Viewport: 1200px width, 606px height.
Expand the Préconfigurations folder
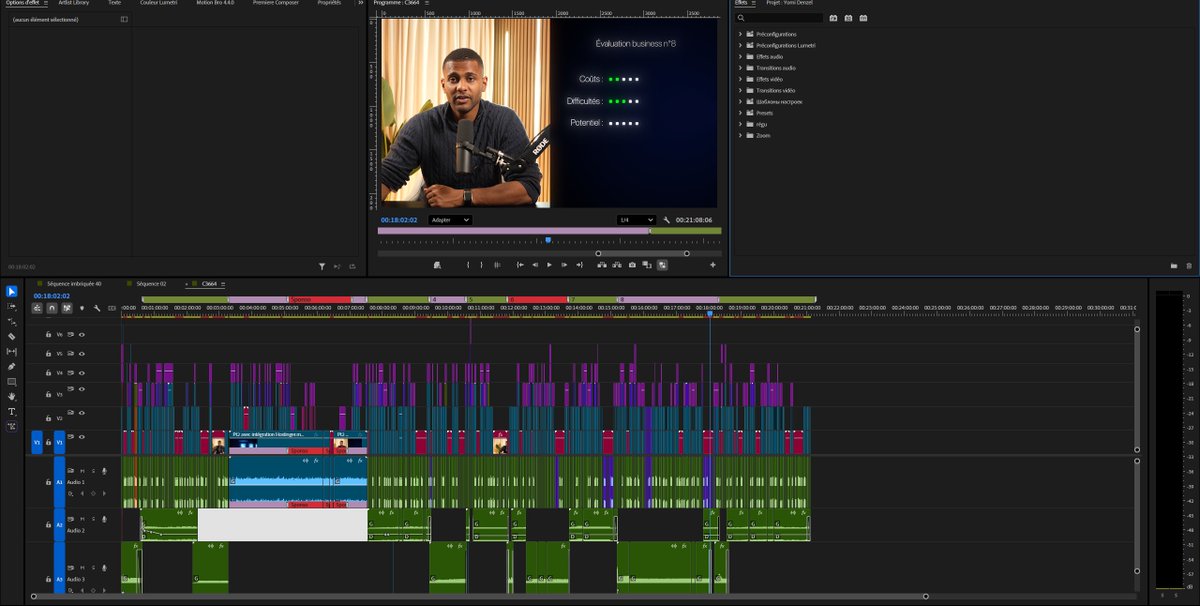point(740,34)
